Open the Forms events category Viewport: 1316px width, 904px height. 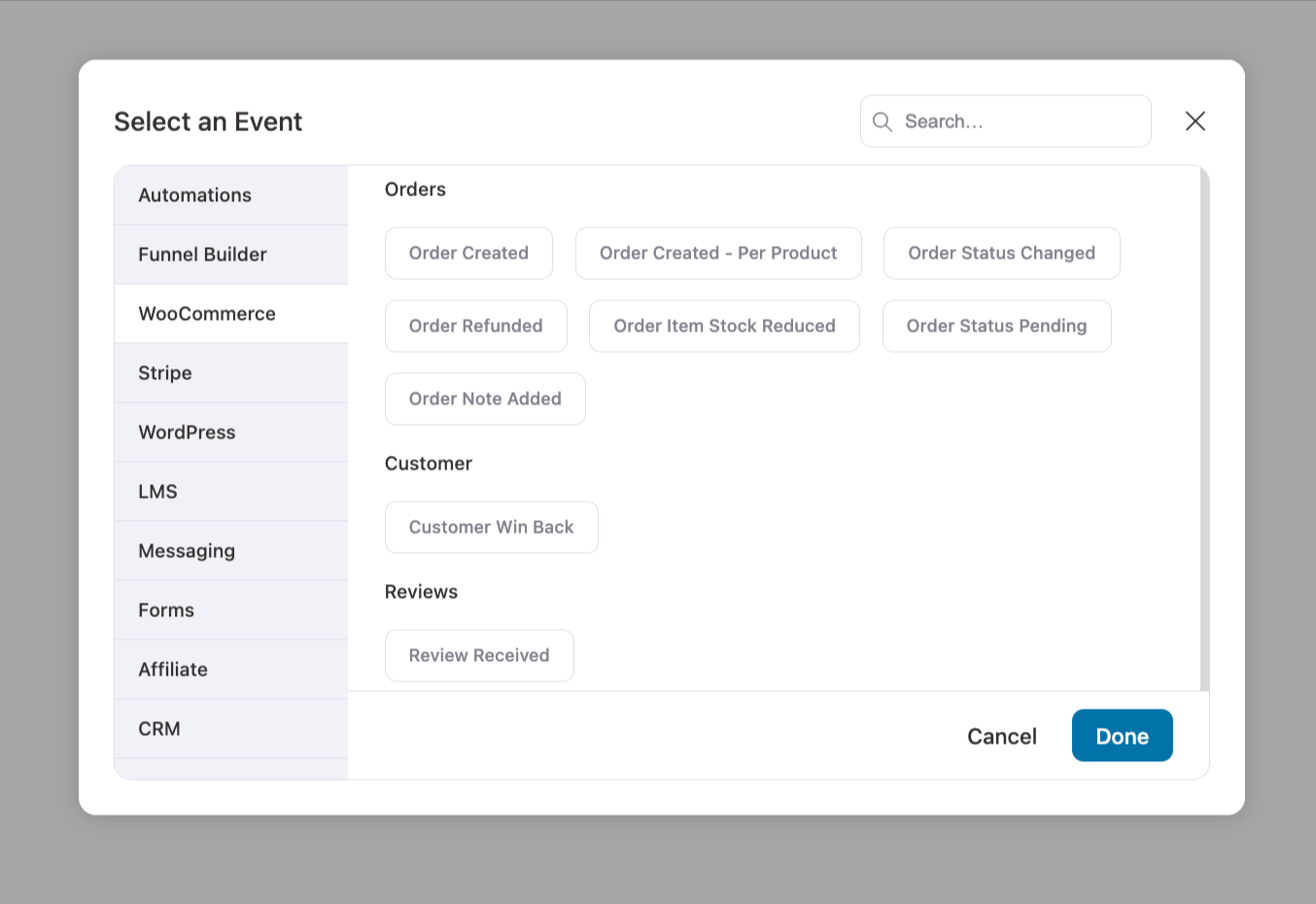click(x=165, y=609)
